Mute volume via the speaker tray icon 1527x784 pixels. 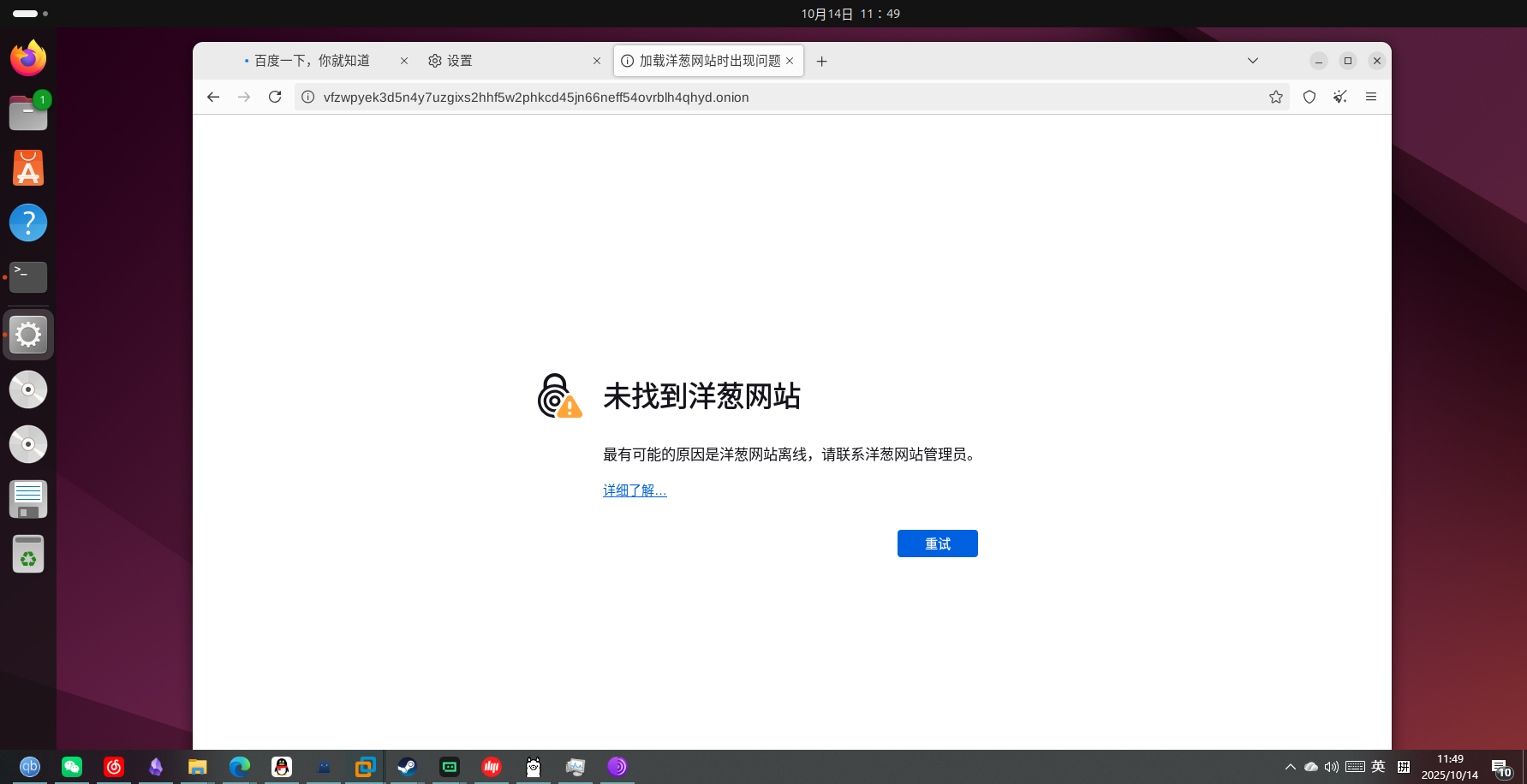click(x=1332, y=767)
